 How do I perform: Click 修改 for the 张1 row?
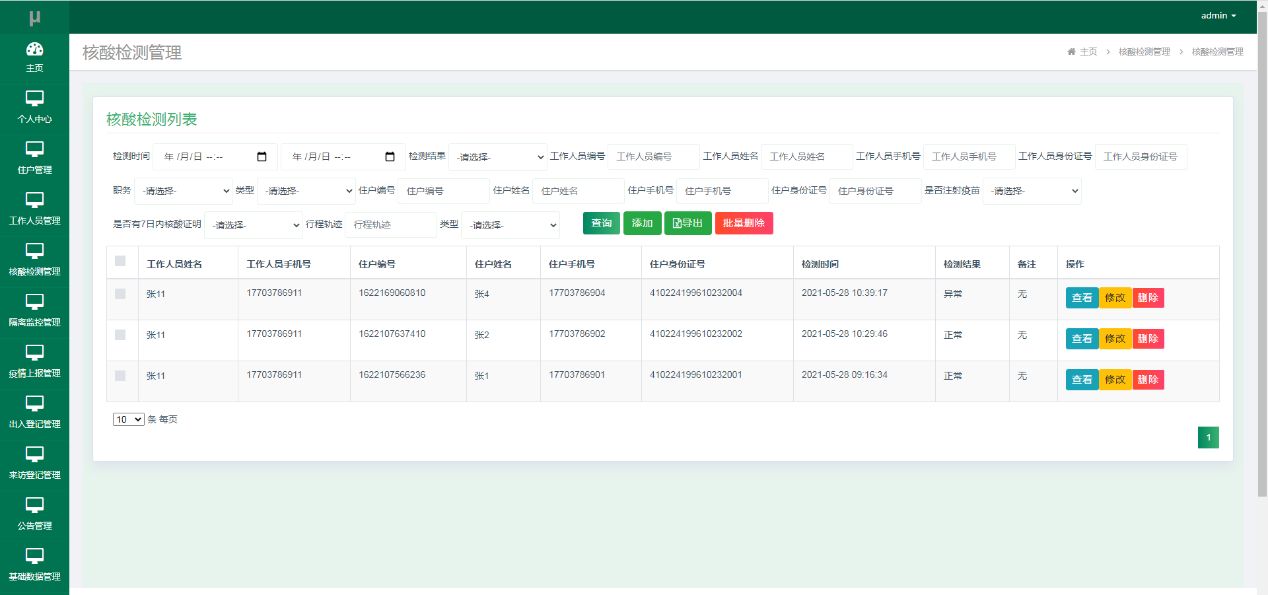tap(1115, 380)
